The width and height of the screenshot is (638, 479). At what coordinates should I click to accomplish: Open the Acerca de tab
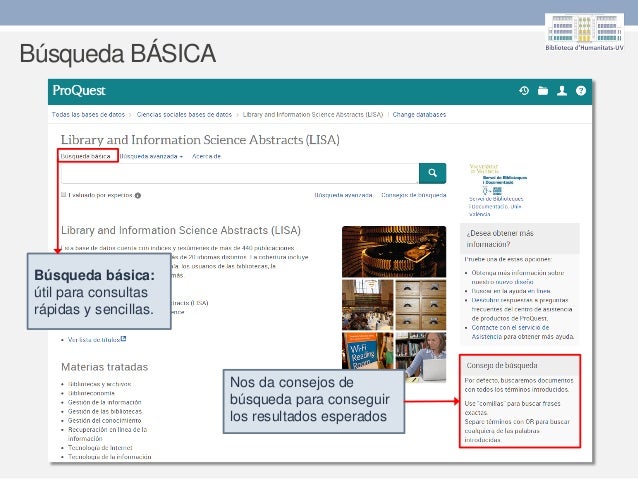(x=206, y=156)
